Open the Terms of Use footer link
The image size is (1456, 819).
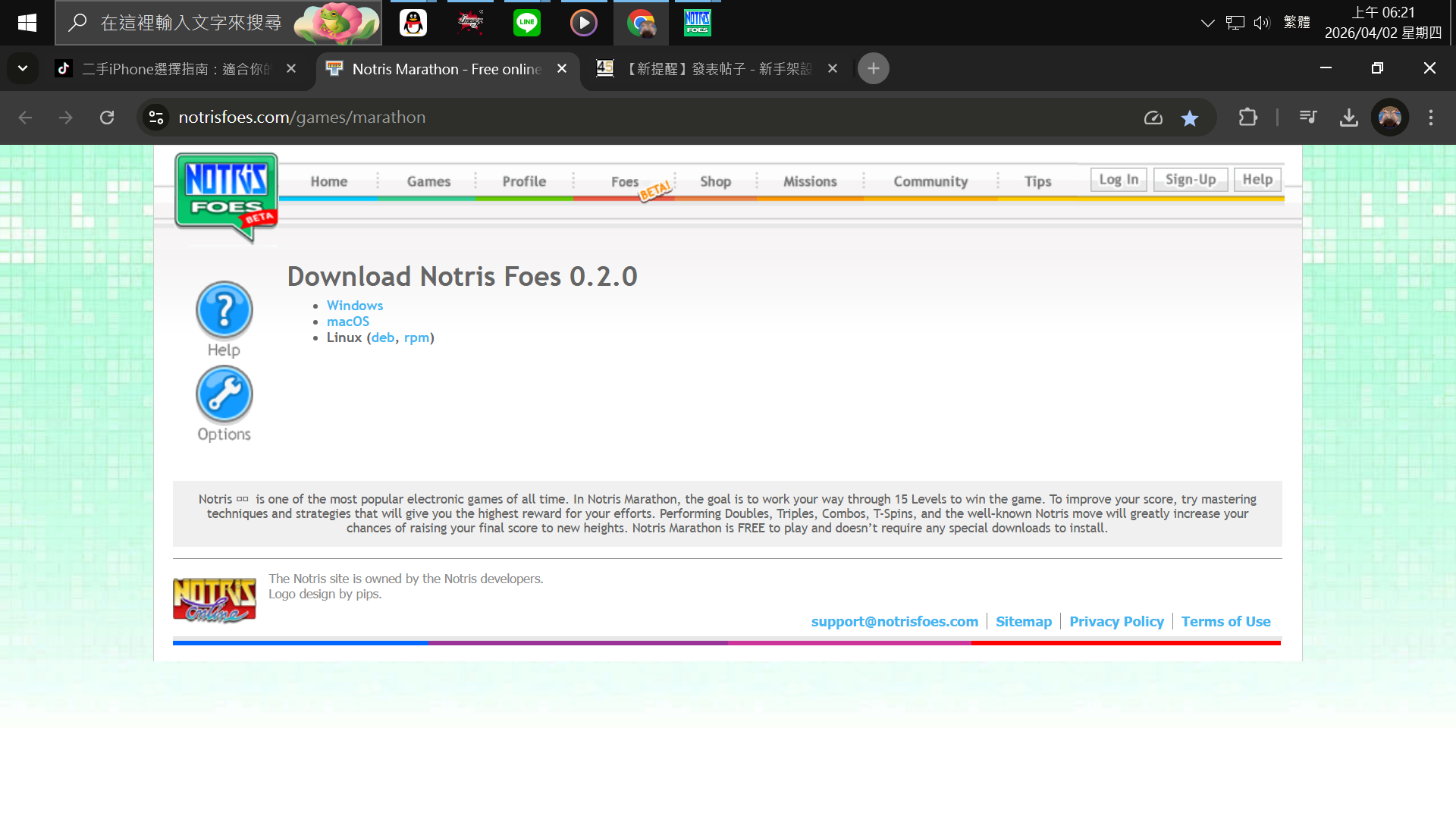point(1225,621)
